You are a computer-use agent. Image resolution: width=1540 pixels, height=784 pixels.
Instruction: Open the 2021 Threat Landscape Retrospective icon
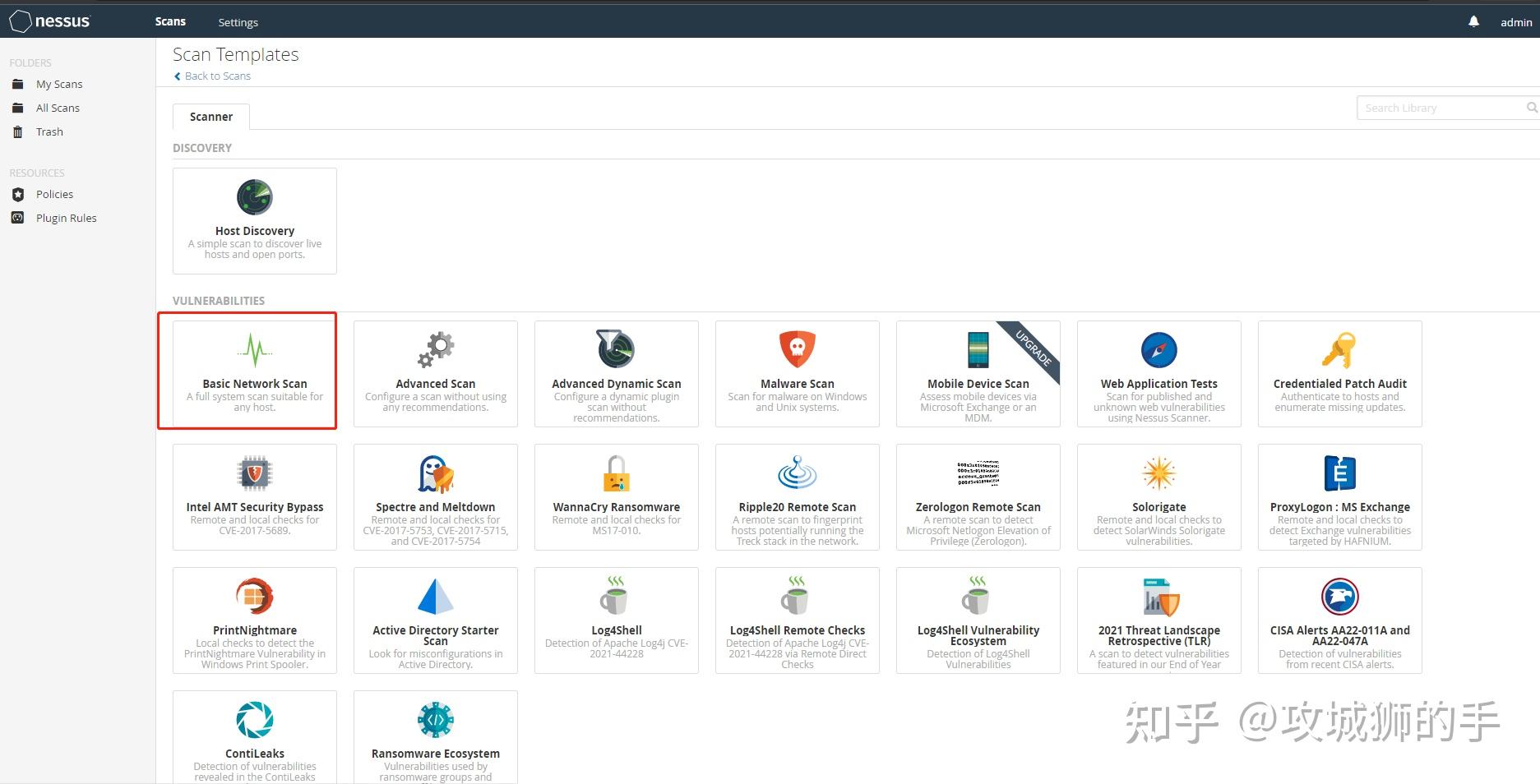1161,597
